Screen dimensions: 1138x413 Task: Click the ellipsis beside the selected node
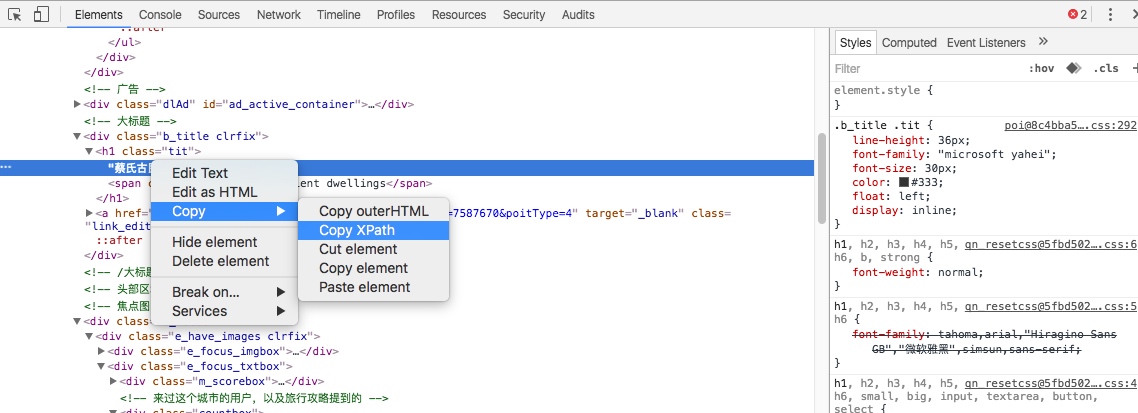tap(6, 167)
